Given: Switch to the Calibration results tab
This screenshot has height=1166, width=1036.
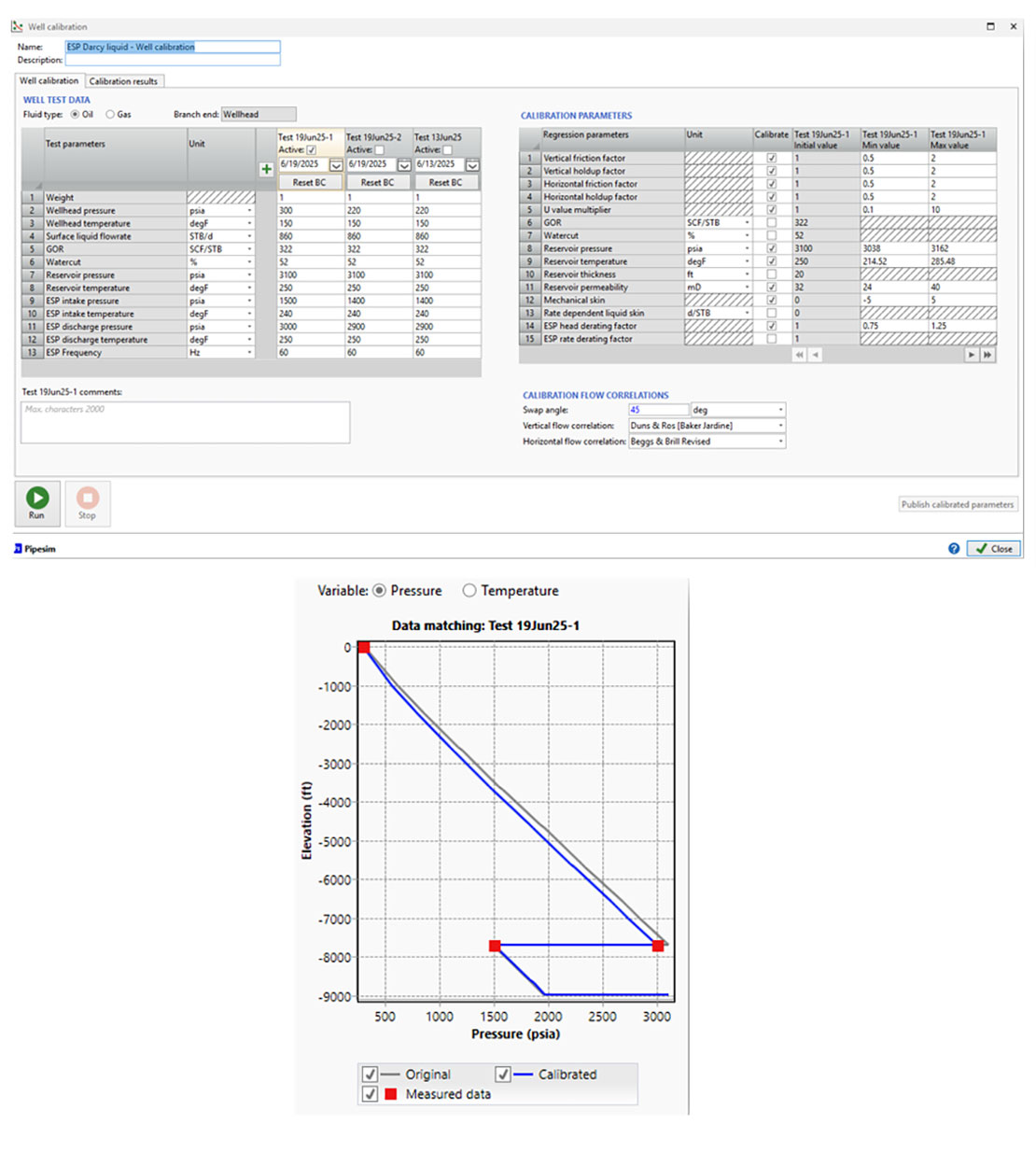Looking at the screenshot, I should [x=123, y=81].
